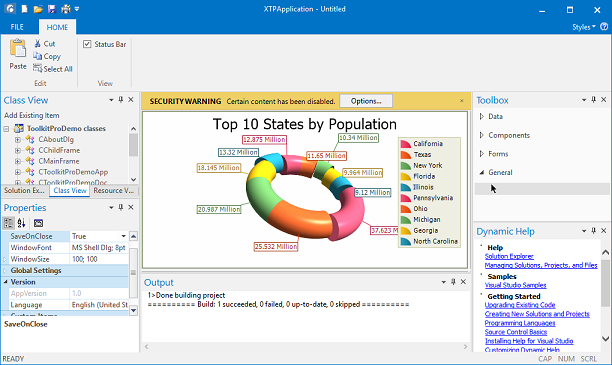Screen dimensions: 612x365
Task: Open the Visual Studio Samples link
Action: tap(515, 285)
